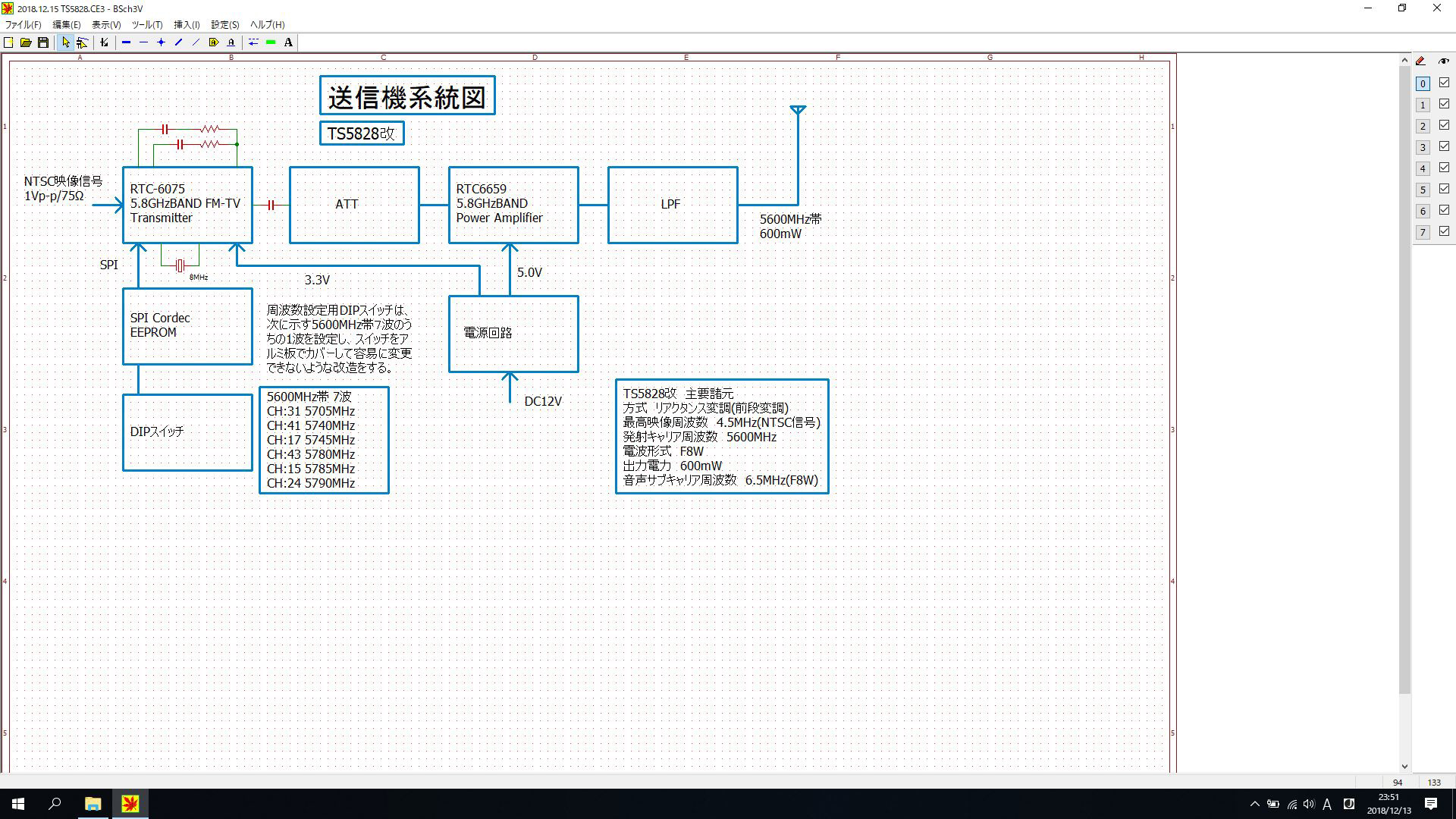The height and width of the screenshot is (819, 1456).
Task: Select the TS5828改 label
Action: pos(361,133)
